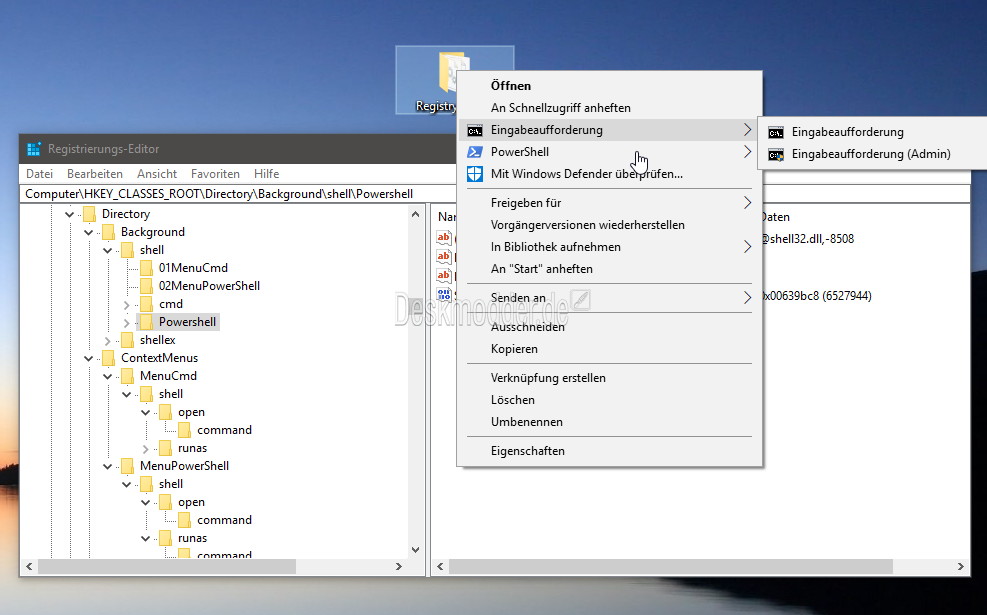This screenshot has width=987, height=615.
Task: Click the PowerShell icon in context menu
Action: coord(475,152)
